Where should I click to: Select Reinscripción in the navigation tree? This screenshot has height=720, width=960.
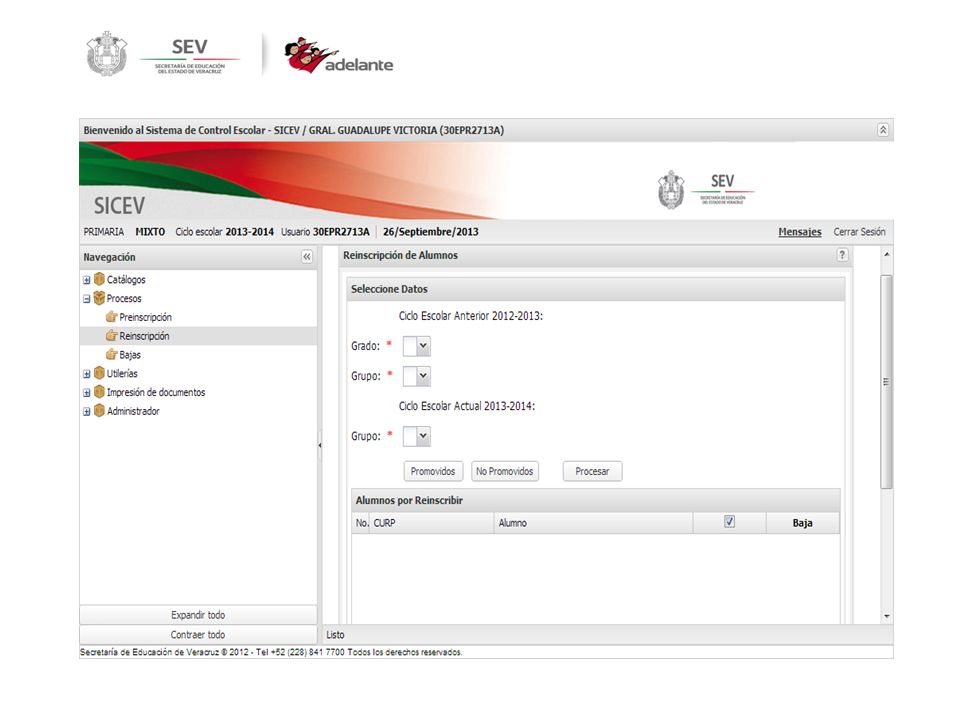(x=144, y=336)
